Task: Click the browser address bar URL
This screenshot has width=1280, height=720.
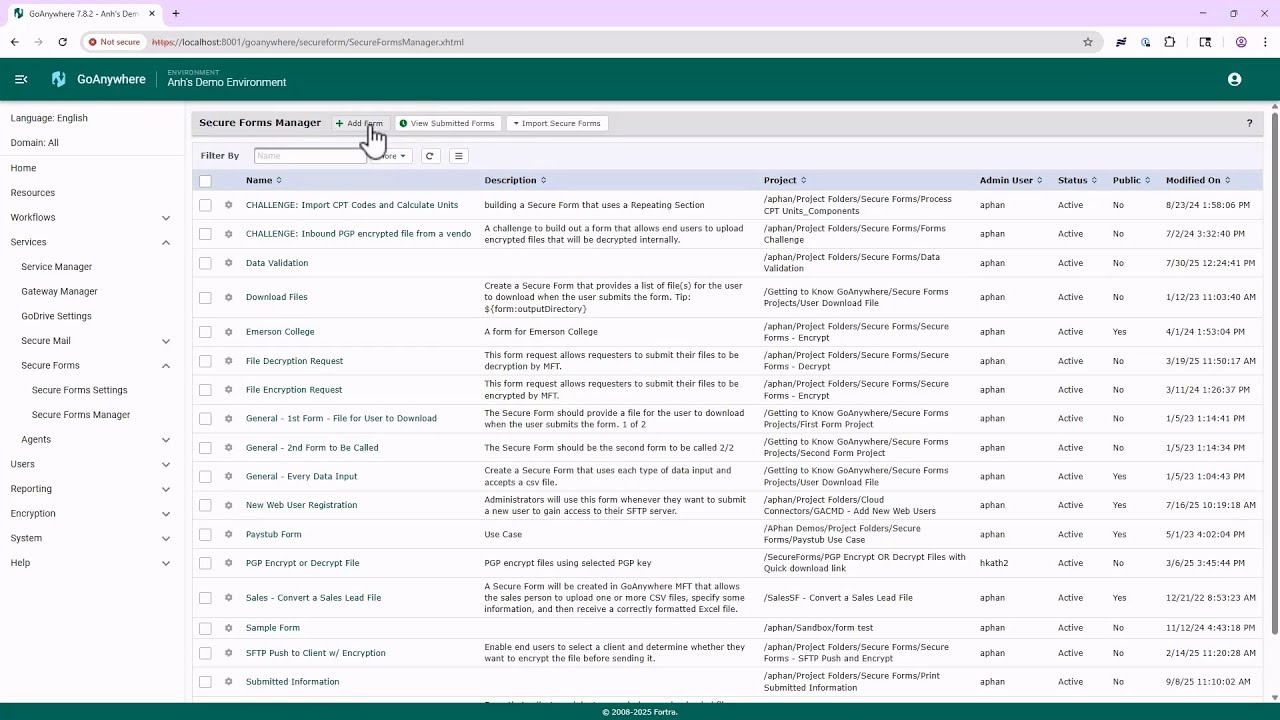Action: (308, 42)
